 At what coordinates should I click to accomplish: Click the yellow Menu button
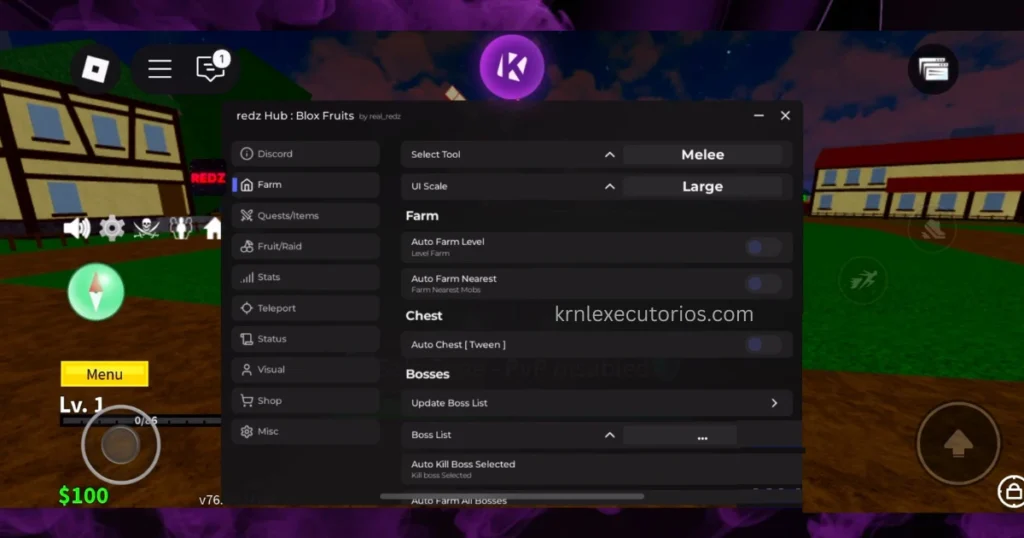104,374
